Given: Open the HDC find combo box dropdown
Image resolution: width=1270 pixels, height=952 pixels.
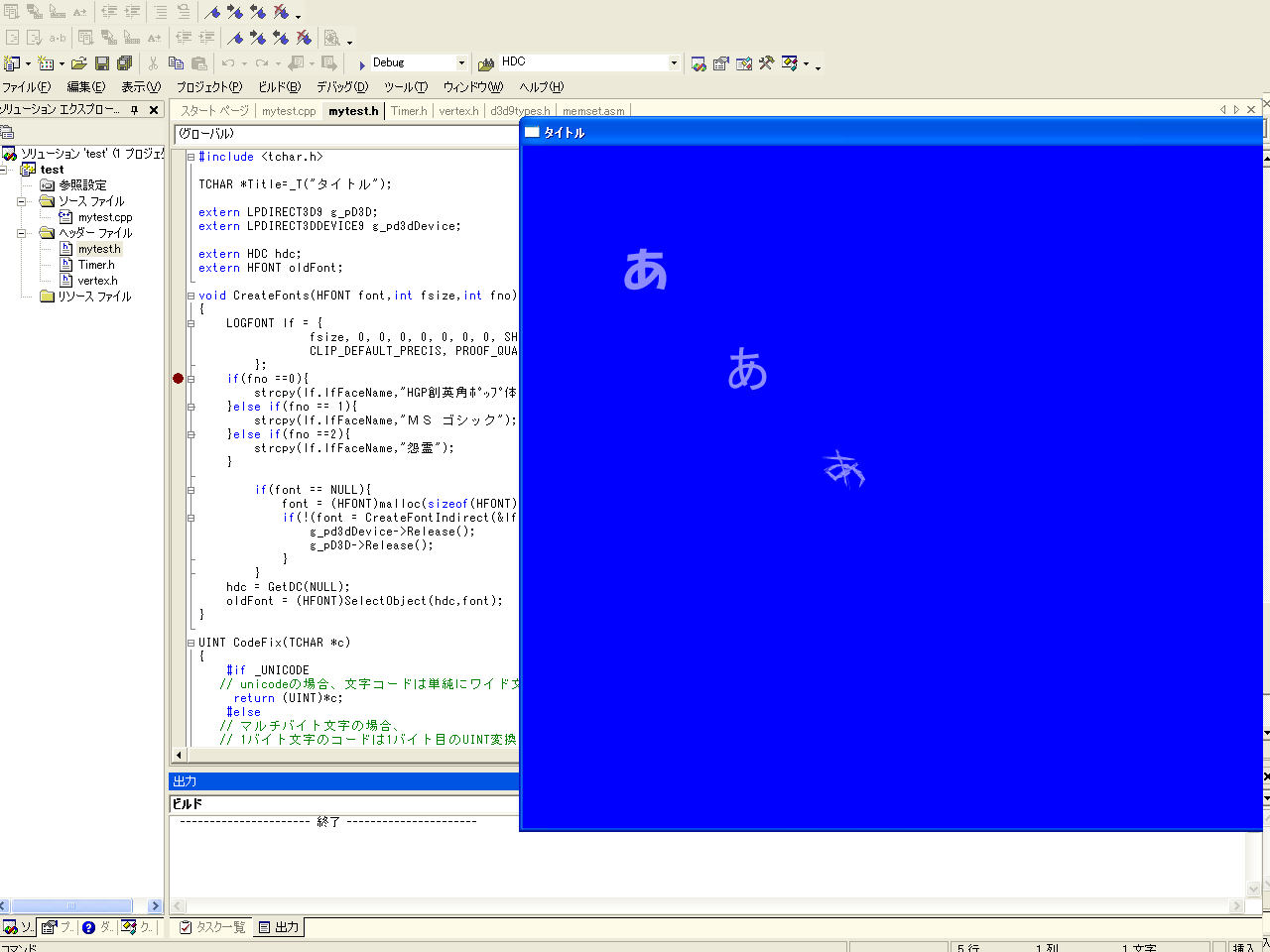Looking at the screenshot, I should [x=674, y=62].
